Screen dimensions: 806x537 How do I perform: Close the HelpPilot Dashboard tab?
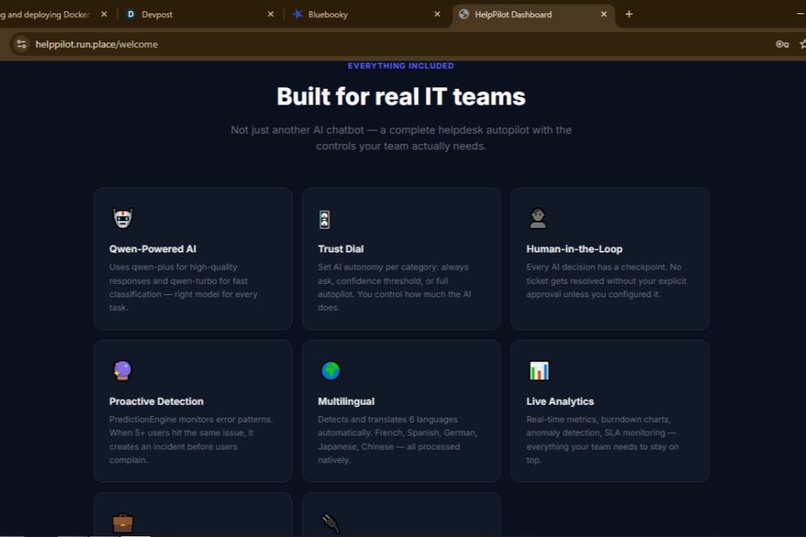point(604,14)
